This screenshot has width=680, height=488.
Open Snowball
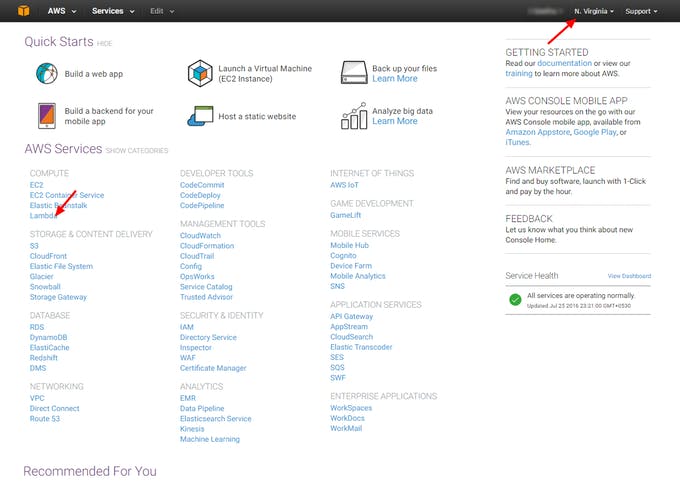click(45, 287)
